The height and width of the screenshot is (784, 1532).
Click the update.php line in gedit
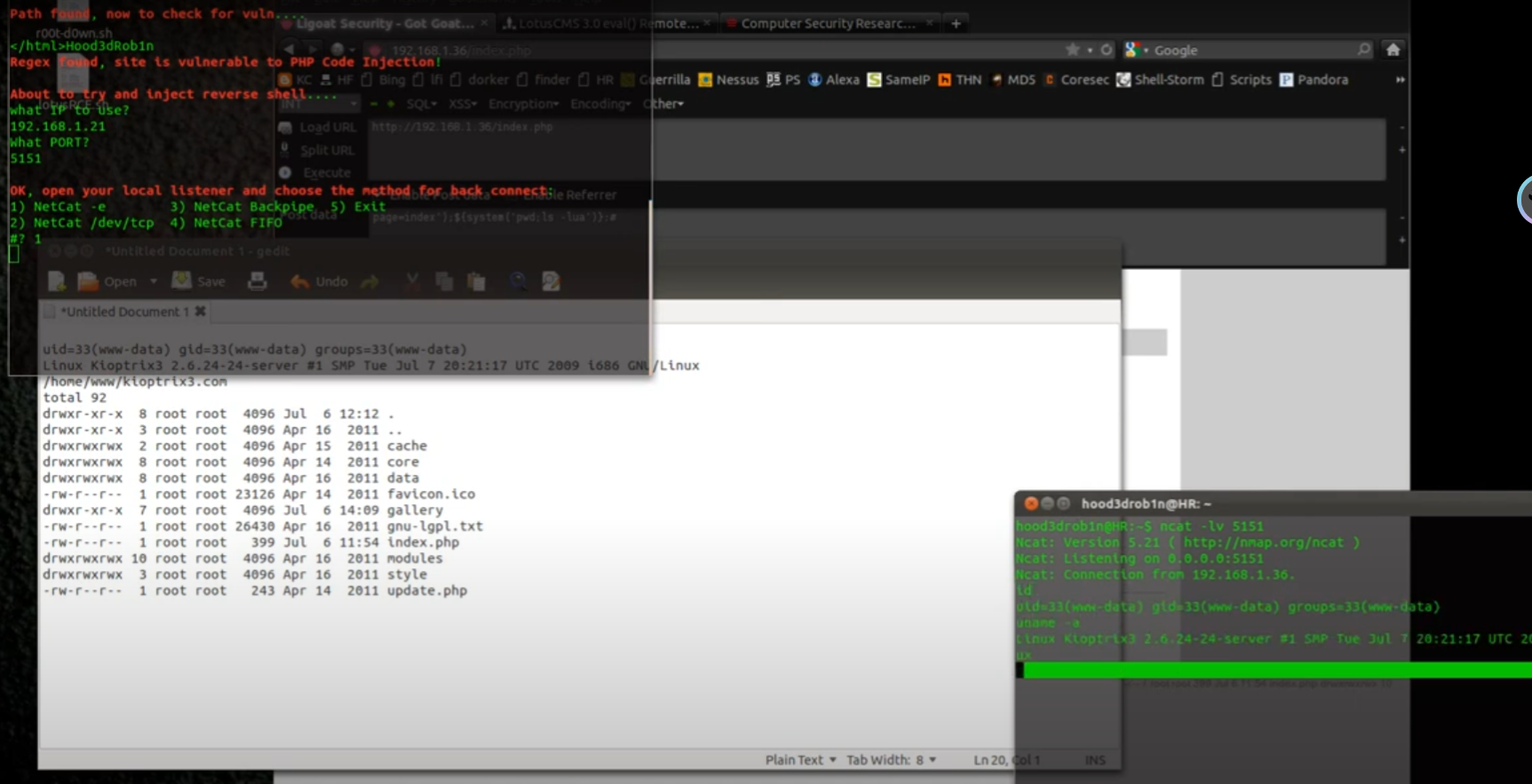pyautogui.click(x=255, y=590)
